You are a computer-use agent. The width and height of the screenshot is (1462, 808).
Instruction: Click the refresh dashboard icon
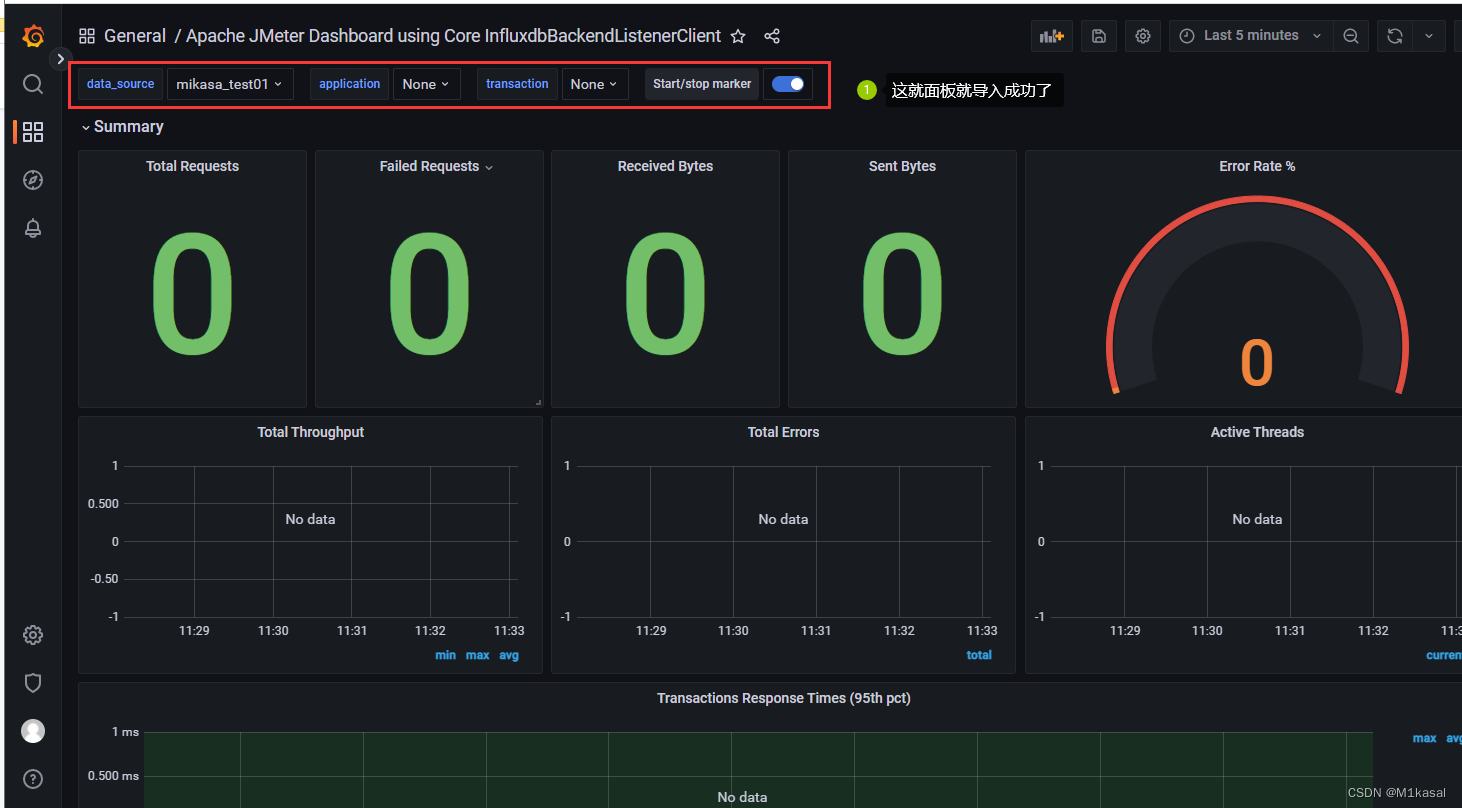pyautogui.click(x=1395, y=36)
